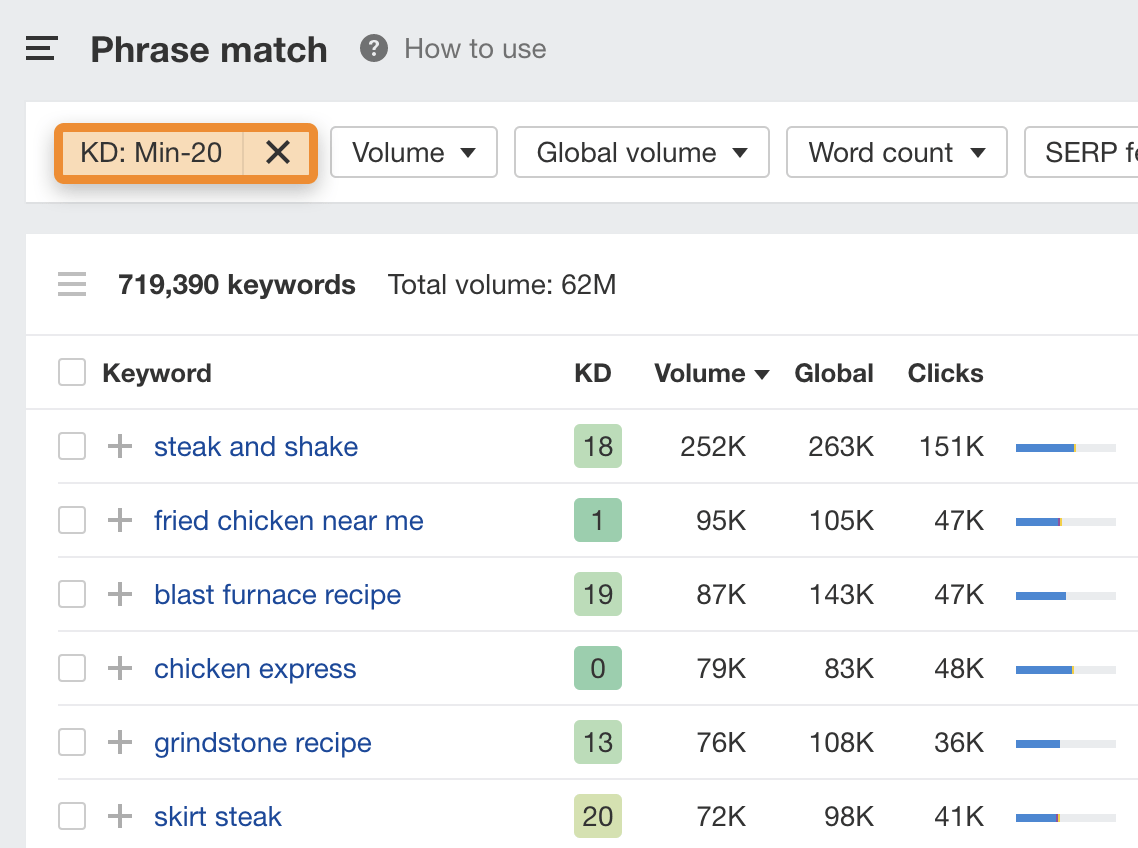Add grindstone recipe with its plus icon
Image resolution: width=1138 pixels, height=848 pixels.
pos(120,743)
